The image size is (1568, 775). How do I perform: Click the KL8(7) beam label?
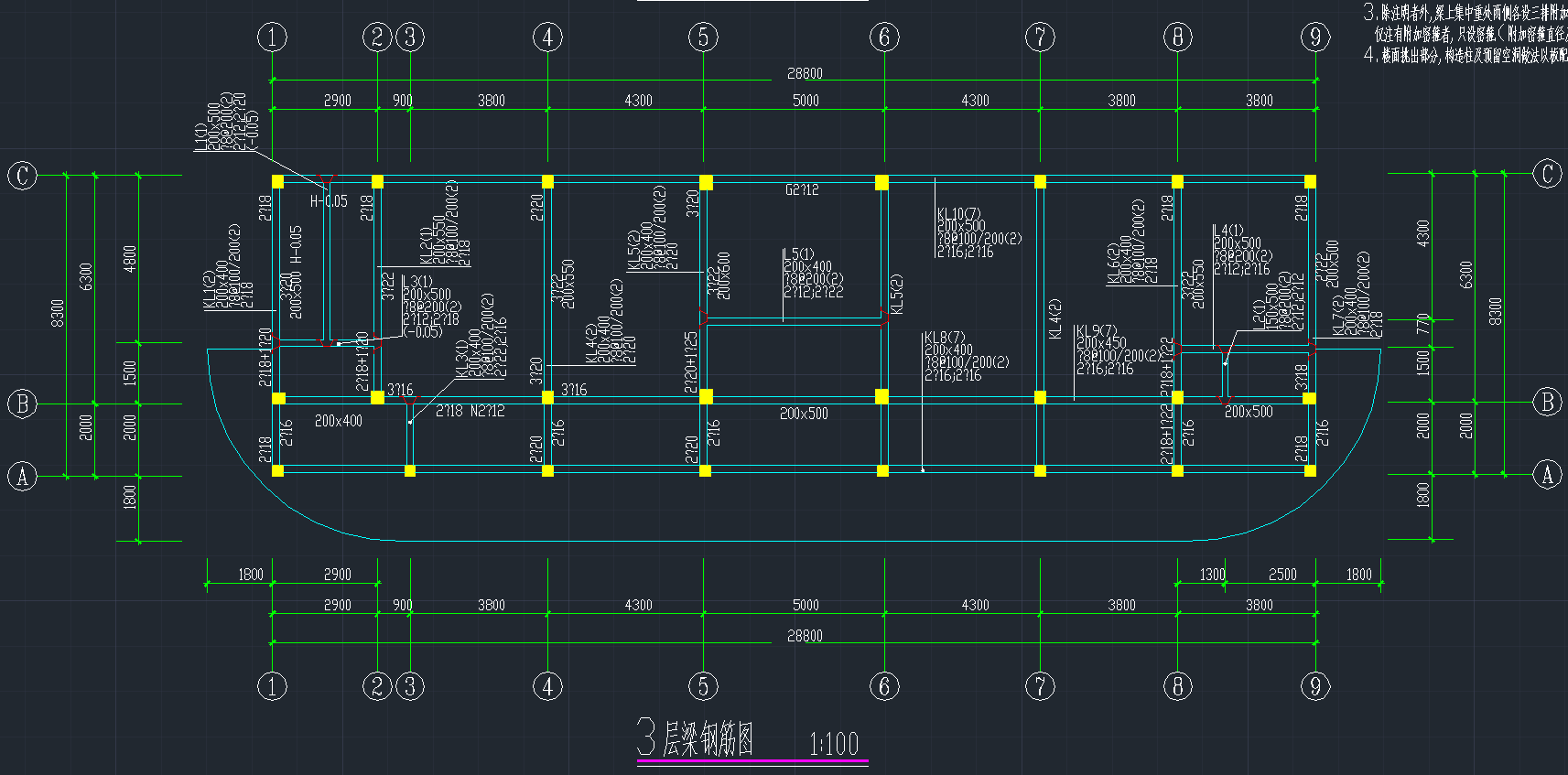pos(945,338)
